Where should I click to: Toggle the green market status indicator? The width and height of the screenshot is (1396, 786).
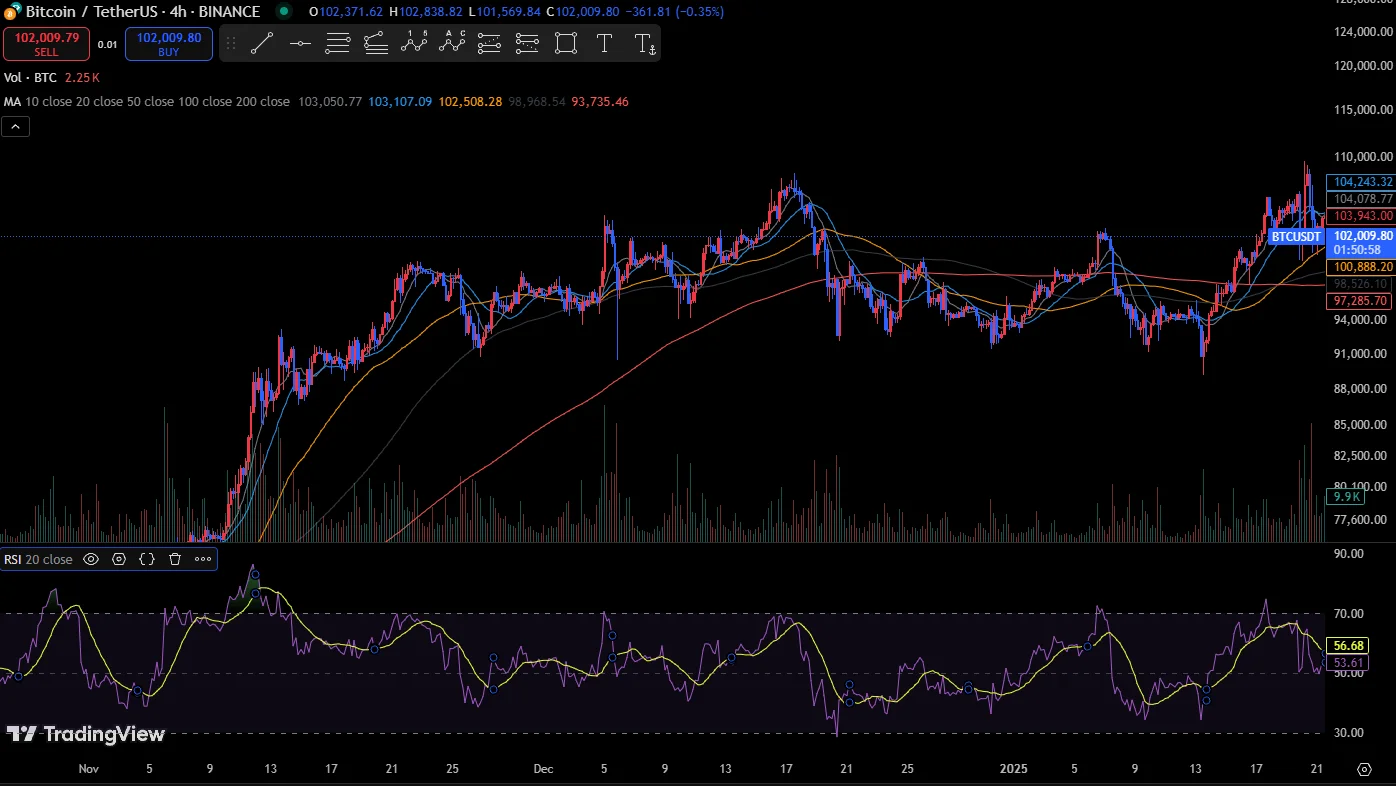pos(284,12)
